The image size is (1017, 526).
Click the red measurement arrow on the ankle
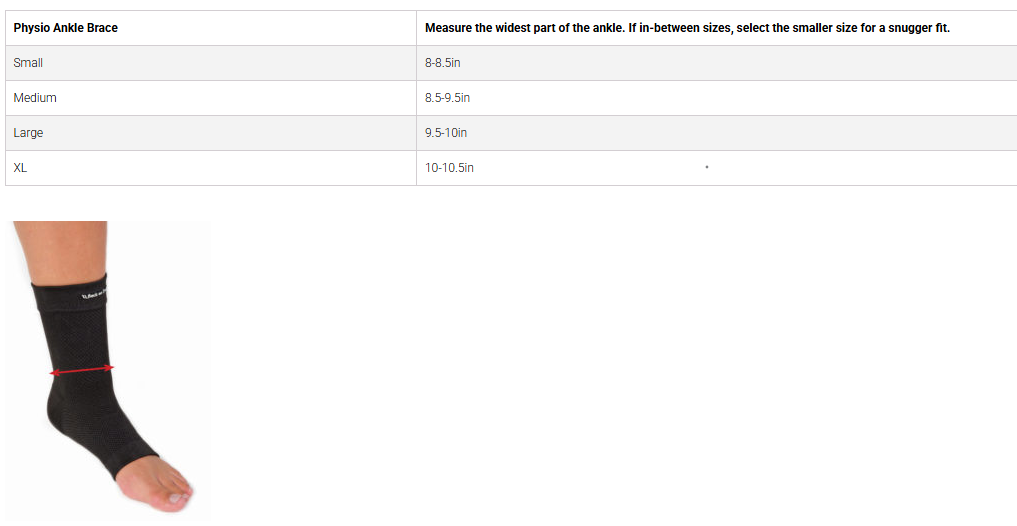pos(82,370)
